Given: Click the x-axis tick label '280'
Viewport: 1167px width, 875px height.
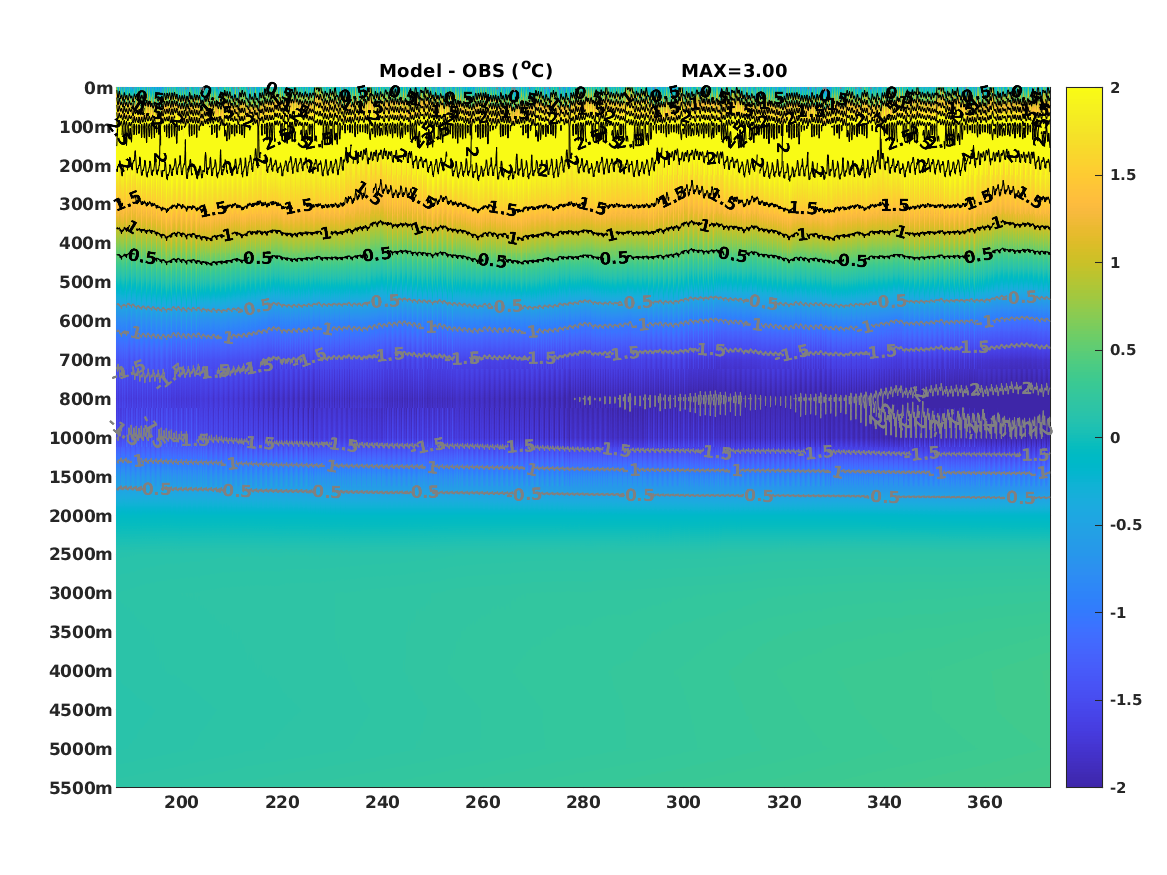Looking at the screenshot, I should 584,802.
